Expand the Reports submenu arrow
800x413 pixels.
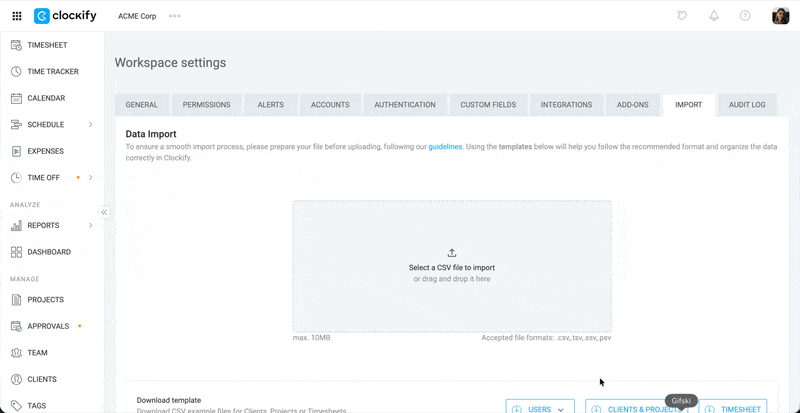(x=91, y=226)
